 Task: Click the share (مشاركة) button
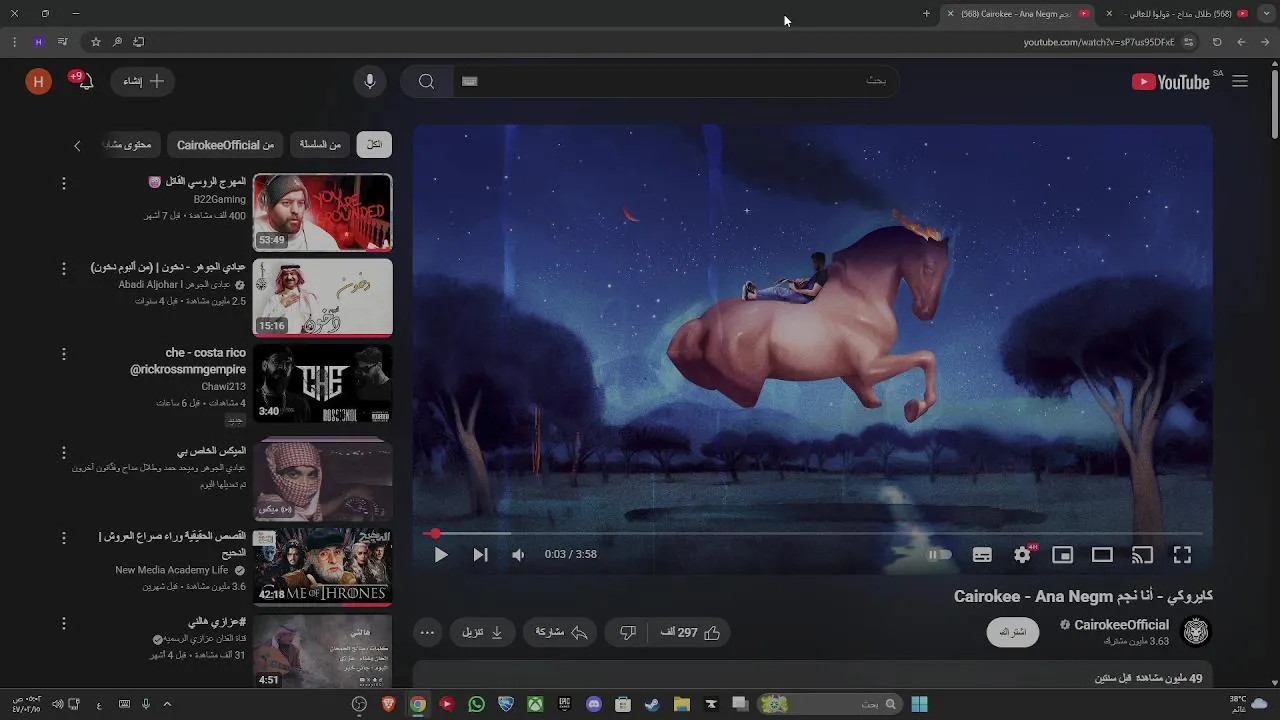pos(561,632)
